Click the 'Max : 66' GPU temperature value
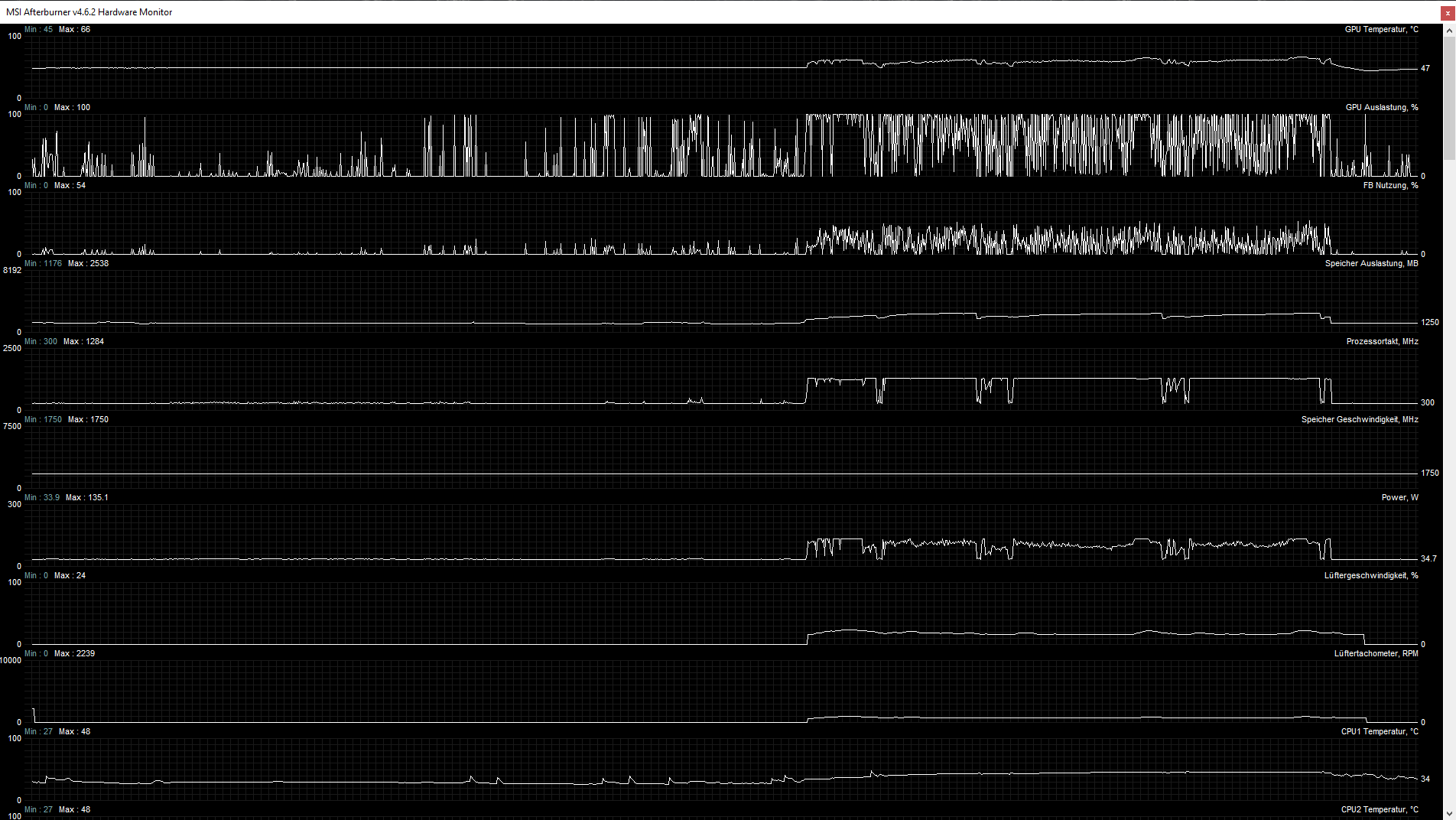Viewport: 1456px width, 820px height. tap(74, 30)
